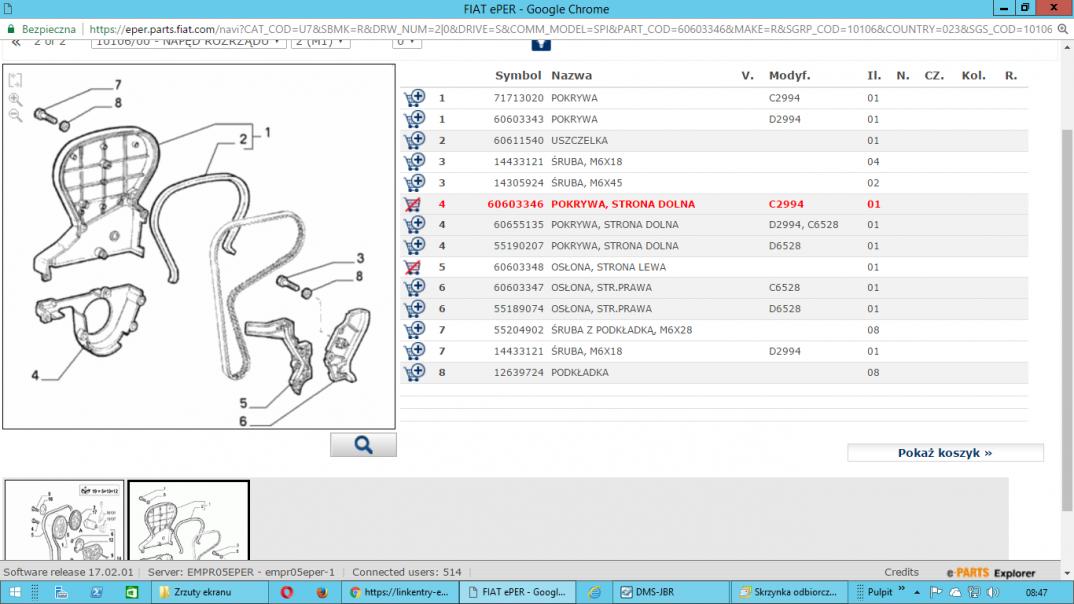
Task: Select part number 71713020
Action: (x=519, y=98)
